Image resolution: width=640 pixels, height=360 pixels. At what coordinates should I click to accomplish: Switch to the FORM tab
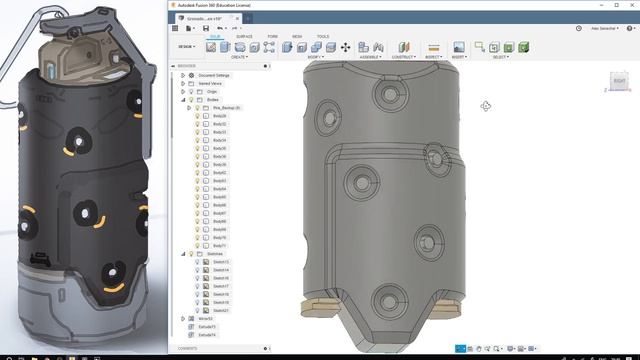(272, 37)
